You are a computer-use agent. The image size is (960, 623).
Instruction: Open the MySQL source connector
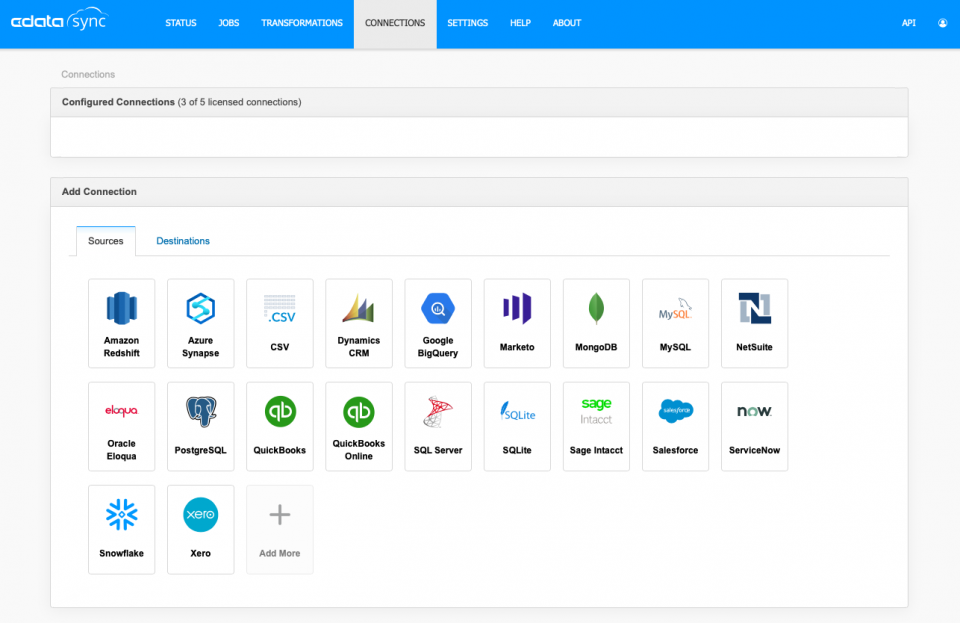pos(675,323)
